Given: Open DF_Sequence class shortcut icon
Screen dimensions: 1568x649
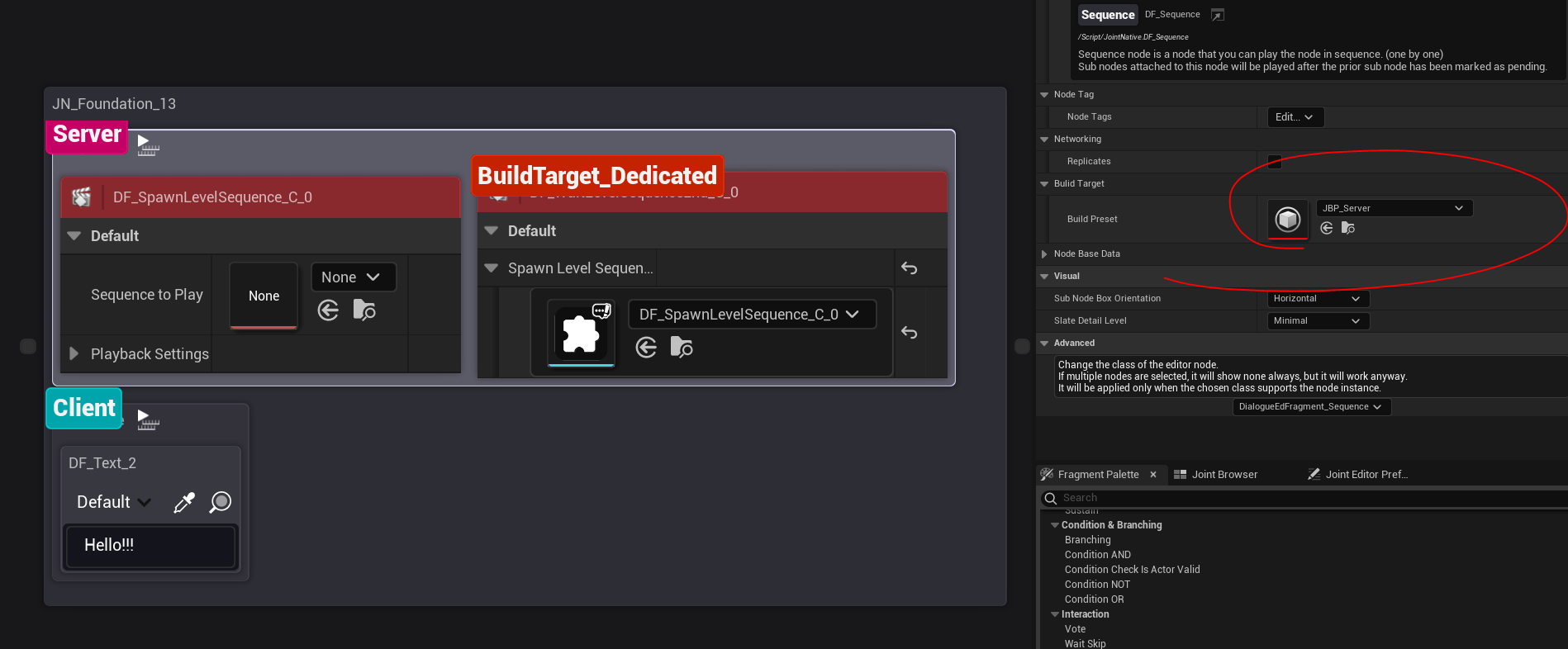Looking at the screenshot, I should (1217, 15).
